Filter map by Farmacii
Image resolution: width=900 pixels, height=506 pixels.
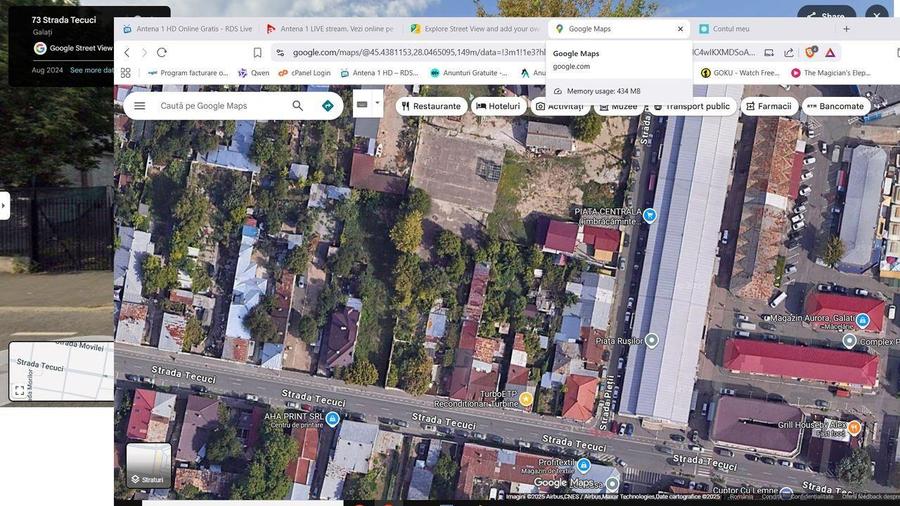click(769, 106)
